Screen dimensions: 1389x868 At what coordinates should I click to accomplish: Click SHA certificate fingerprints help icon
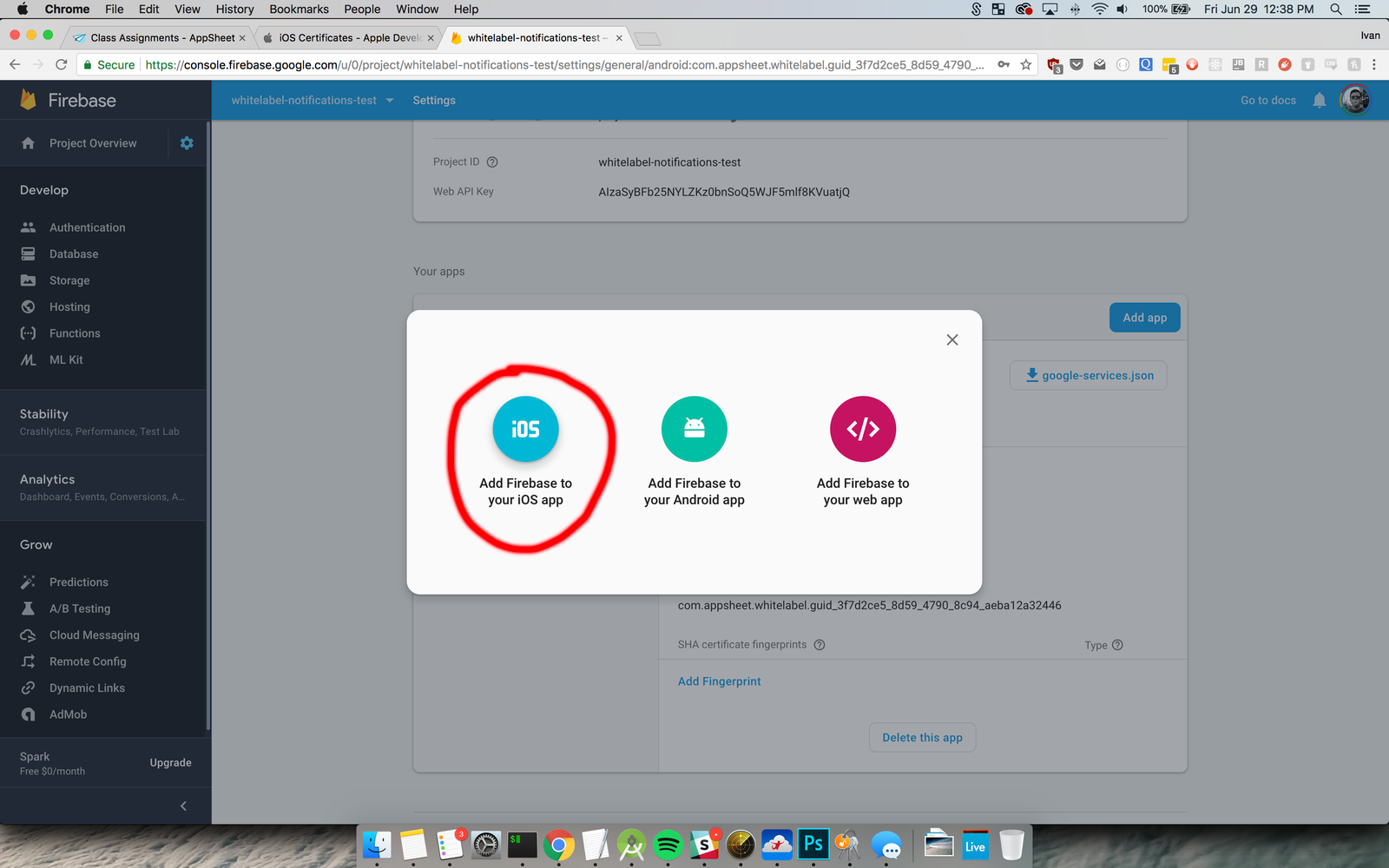[x=820, y=644]
